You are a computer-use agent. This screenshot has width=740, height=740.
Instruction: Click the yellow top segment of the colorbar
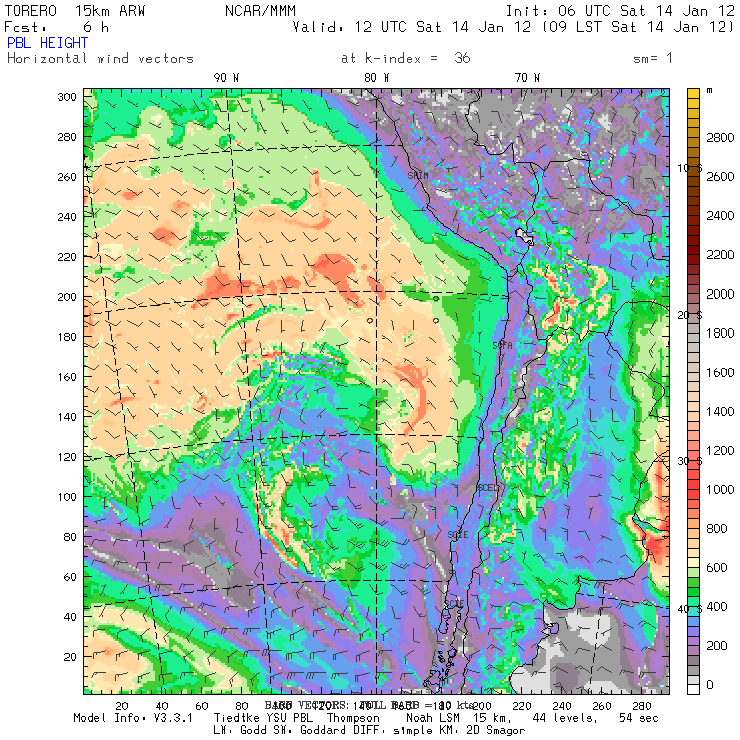[x=693, y=93]
